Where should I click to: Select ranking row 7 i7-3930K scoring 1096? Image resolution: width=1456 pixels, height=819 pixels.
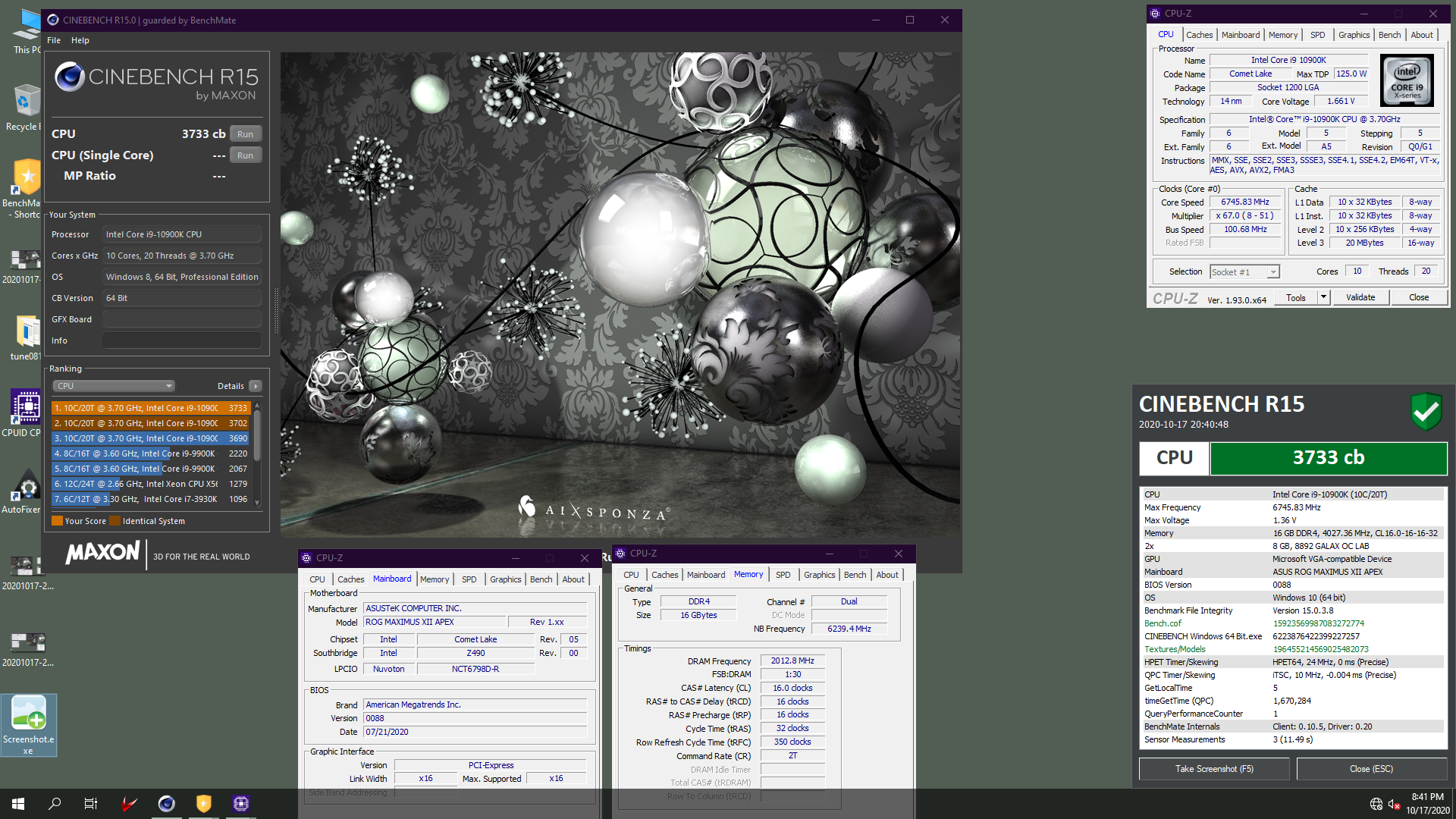point(151,499)
